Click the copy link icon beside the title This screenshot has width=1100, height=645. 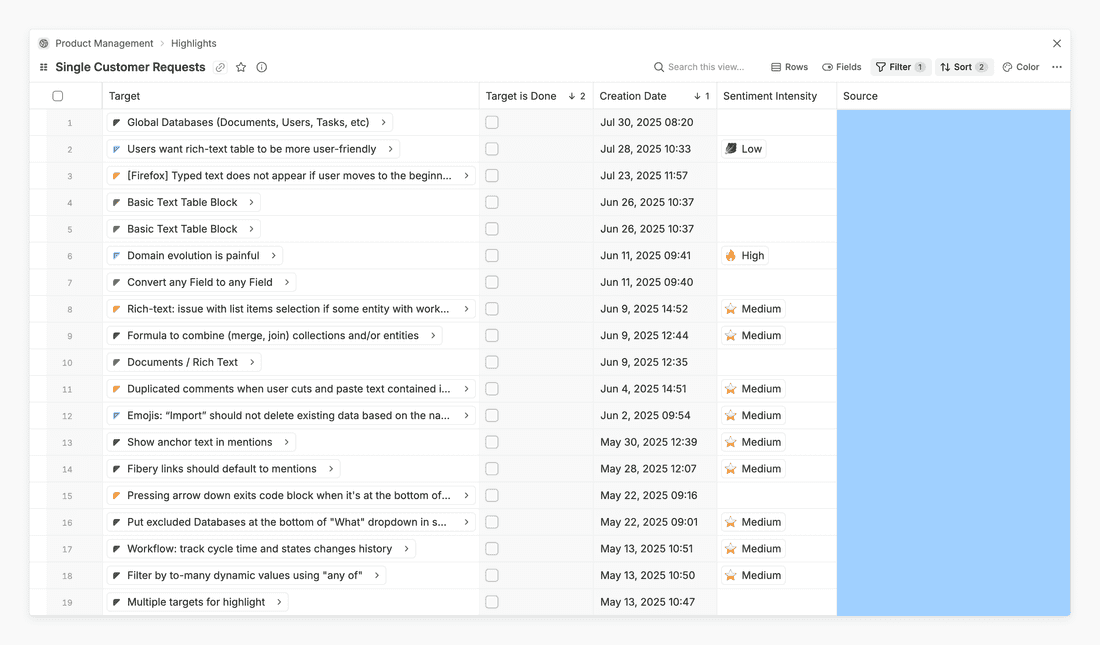click(x=220, y=67)
